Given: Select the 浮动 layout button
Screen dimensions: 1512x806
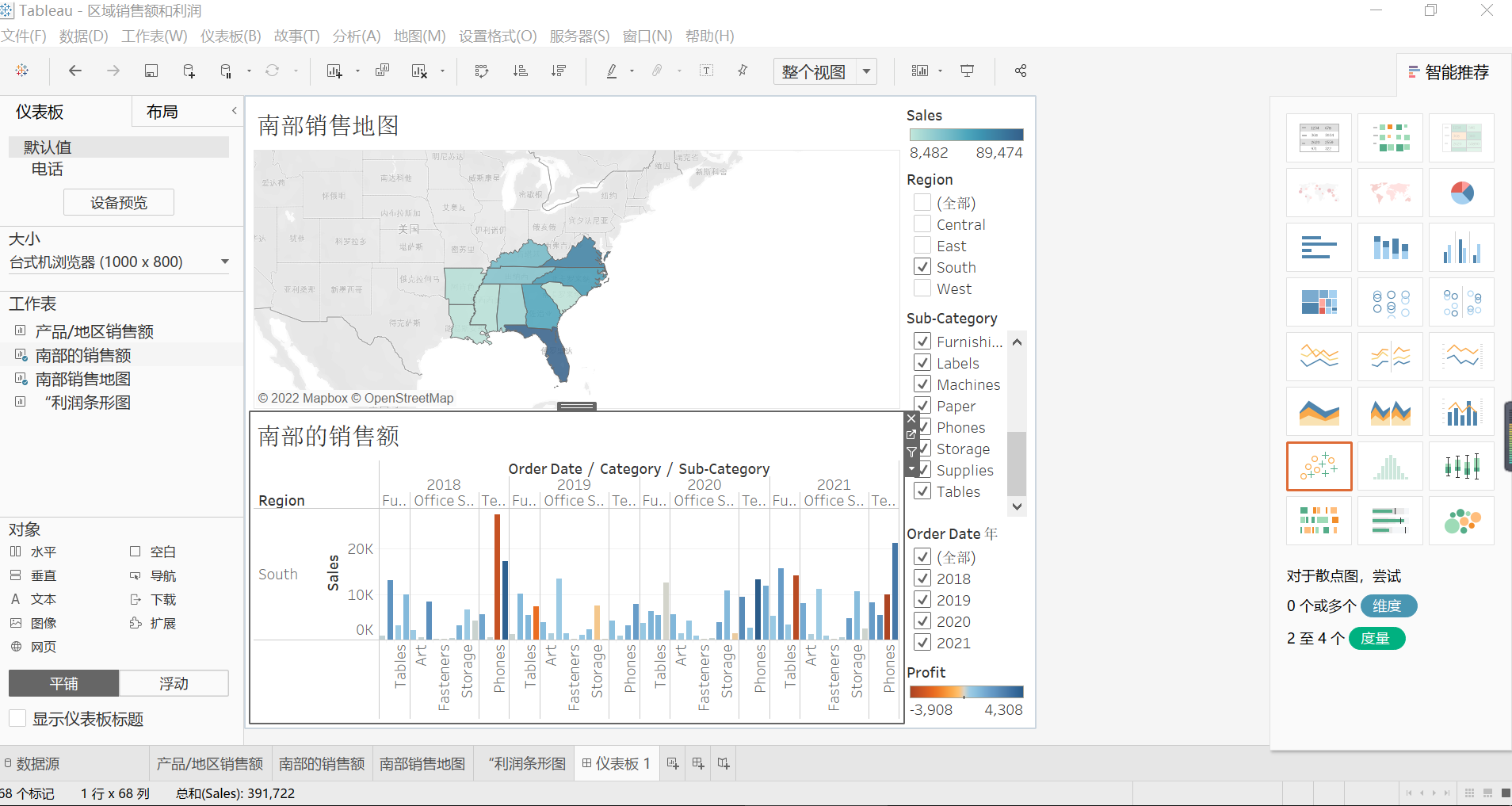Looking at the screenshot, I should [x=174, y=683].
